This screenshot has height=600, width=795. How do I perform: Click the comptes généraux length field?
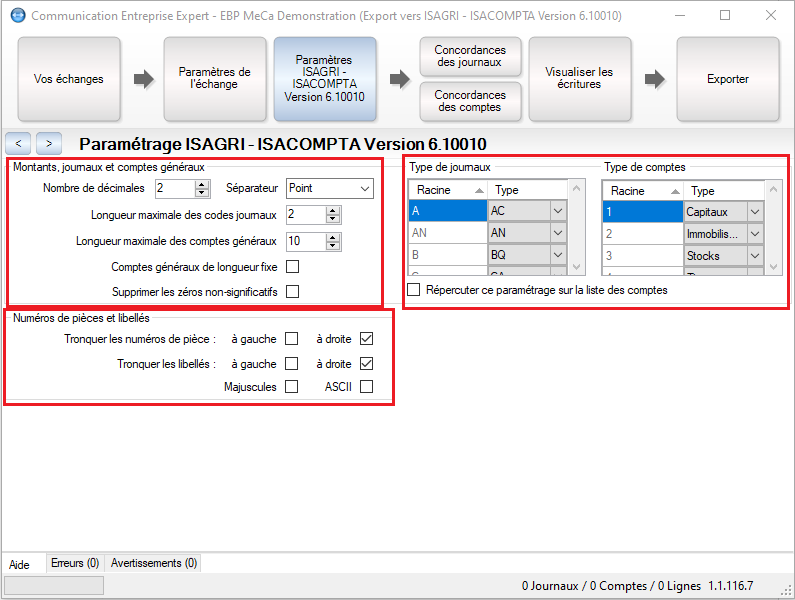[306, 241]
